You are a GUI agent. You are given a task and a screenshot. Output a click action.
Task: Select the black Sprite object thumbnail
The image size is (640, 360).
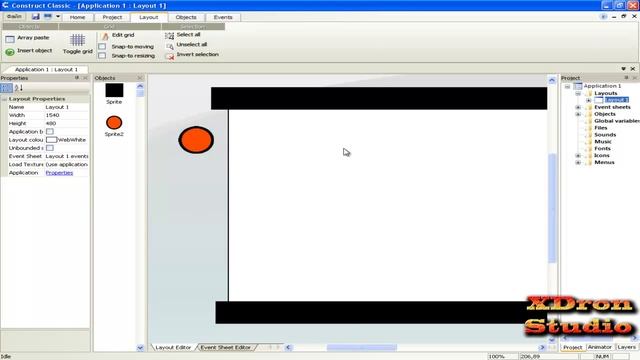click(x=114, y=90)
